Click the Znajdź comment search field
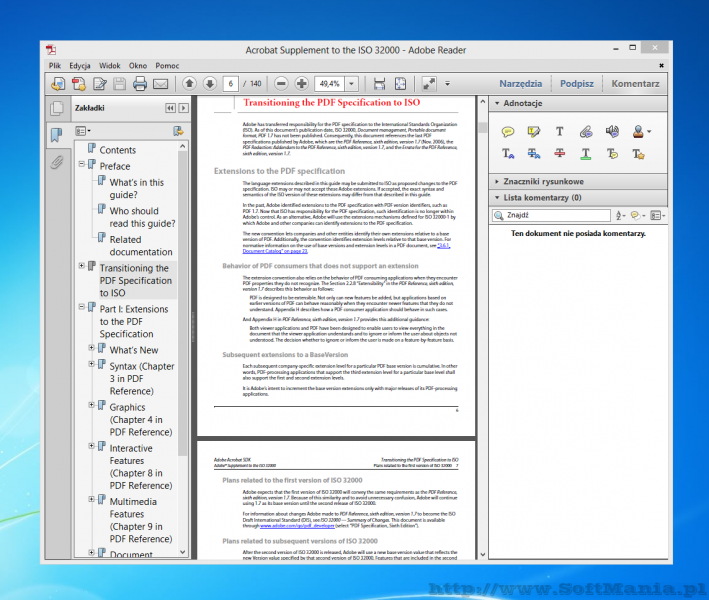 point(551,216)
